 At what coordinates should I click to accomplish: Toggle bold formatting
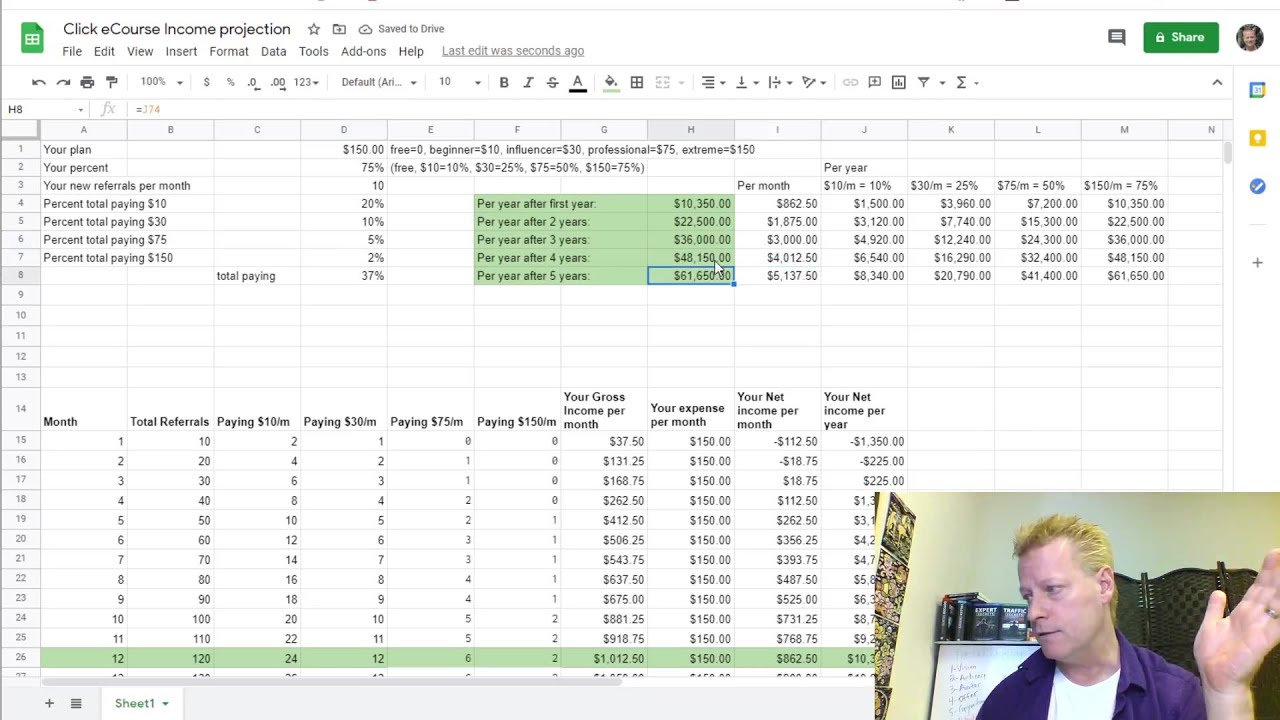[504, 82]
